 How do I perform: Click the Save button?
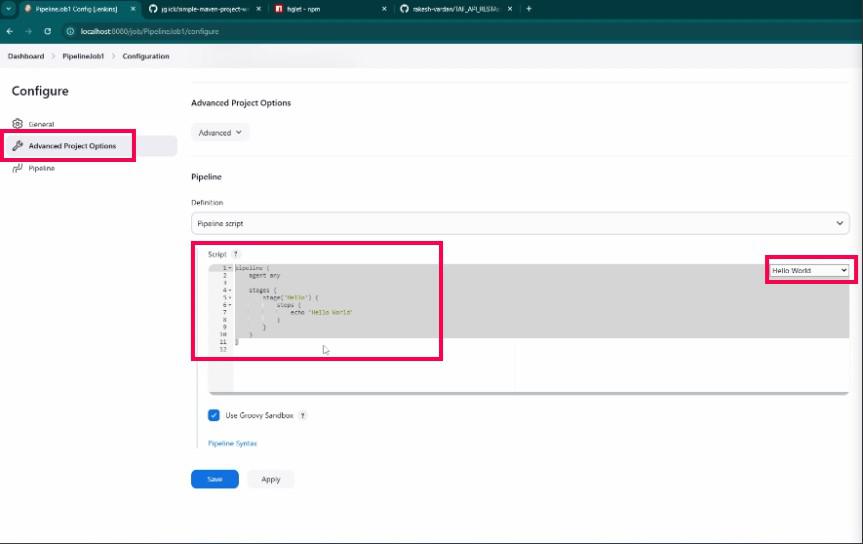tap(215, 479)
